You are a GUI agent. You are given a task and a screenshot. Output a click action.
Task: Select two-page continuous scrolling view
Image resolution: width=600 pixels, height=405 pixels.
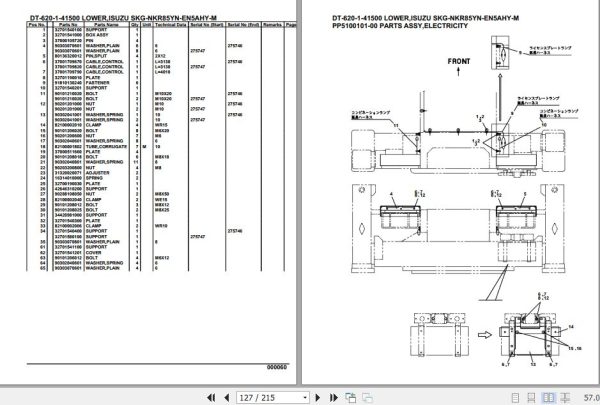(565, 398)
